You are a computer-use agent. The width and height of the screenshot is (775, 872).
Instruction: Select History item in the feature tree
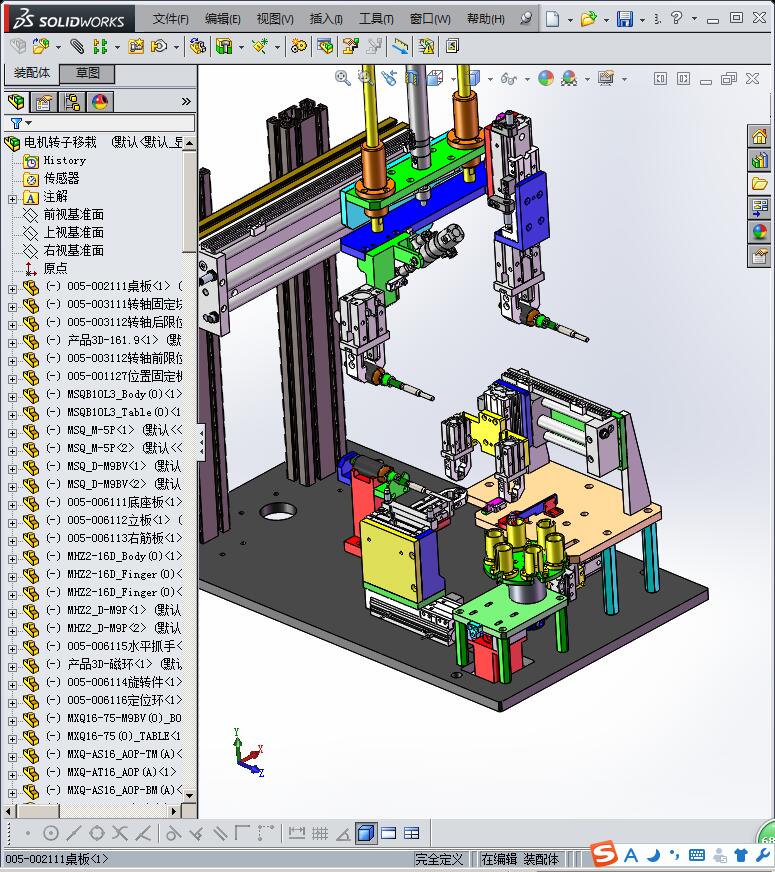coord(64,160)
